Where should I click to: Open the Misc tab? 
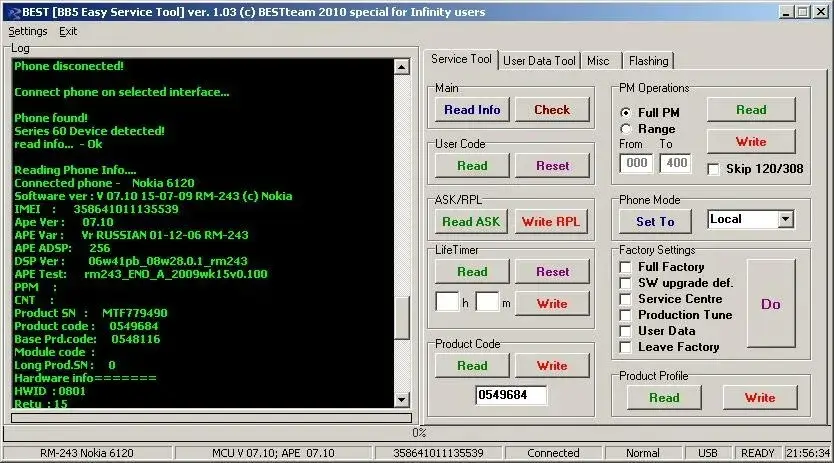tap(598, 61)
